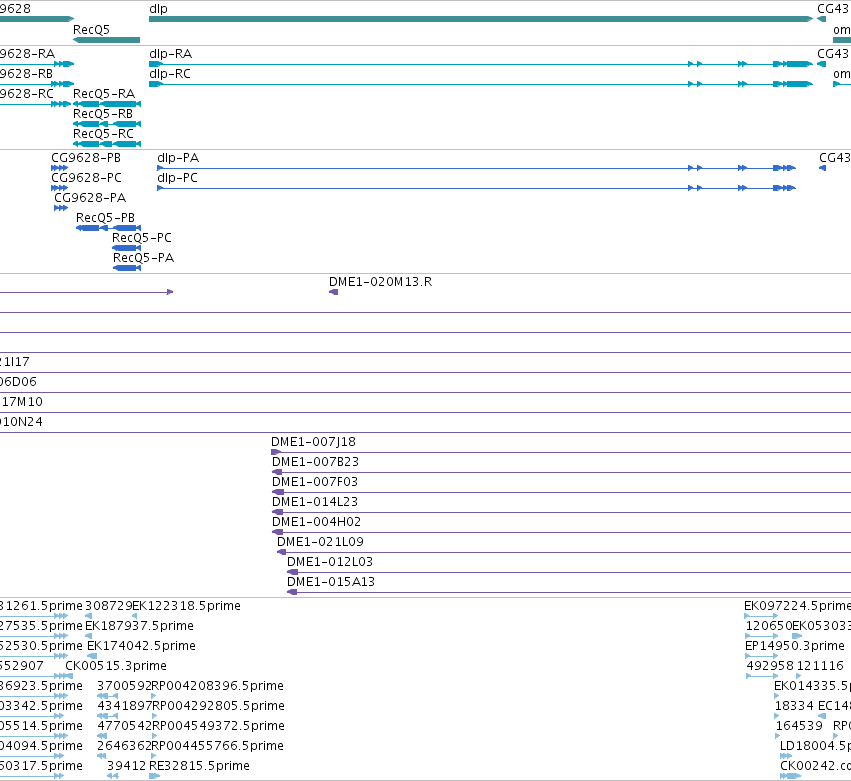Open the DME1-012L03 clone label
The width and height of the screenshot is (851, 781).
click(330, 562)
